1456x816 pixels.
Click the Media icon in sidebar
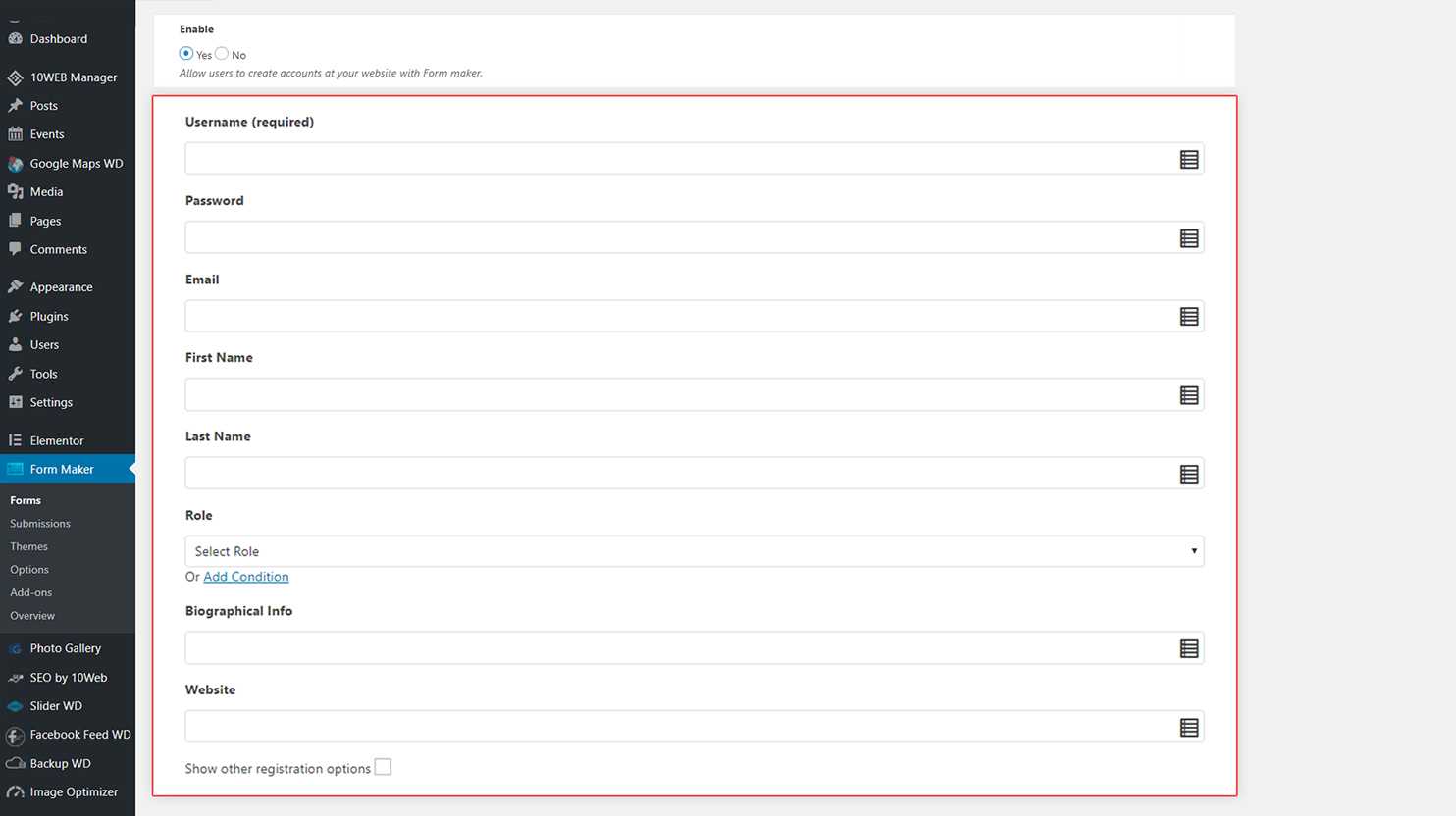click(15, 192)
